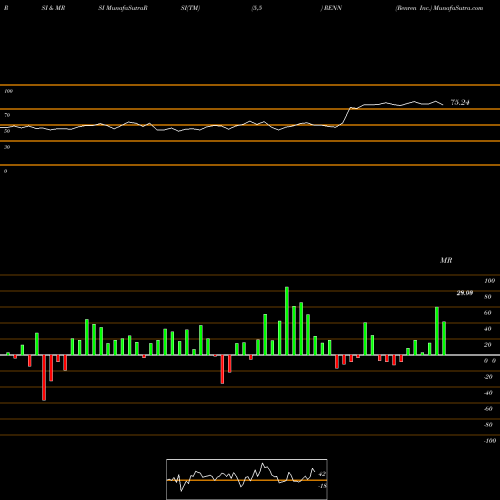This screenshot has height=500, width=500.
Task: Click the 'SI MunafaSutraR' header text
Action: [x=123, y=8]
